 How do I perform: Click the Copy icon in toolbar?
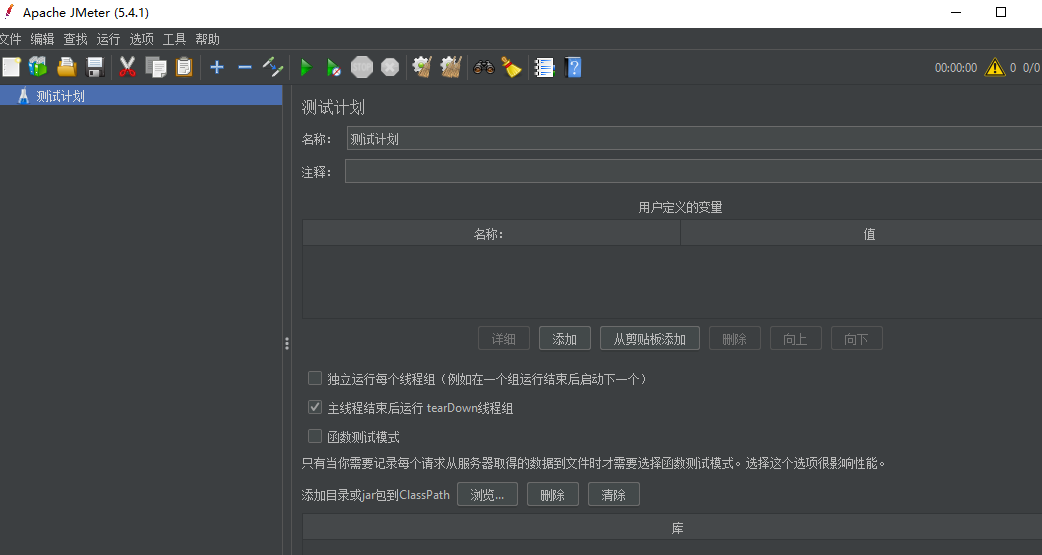(156, 67)
